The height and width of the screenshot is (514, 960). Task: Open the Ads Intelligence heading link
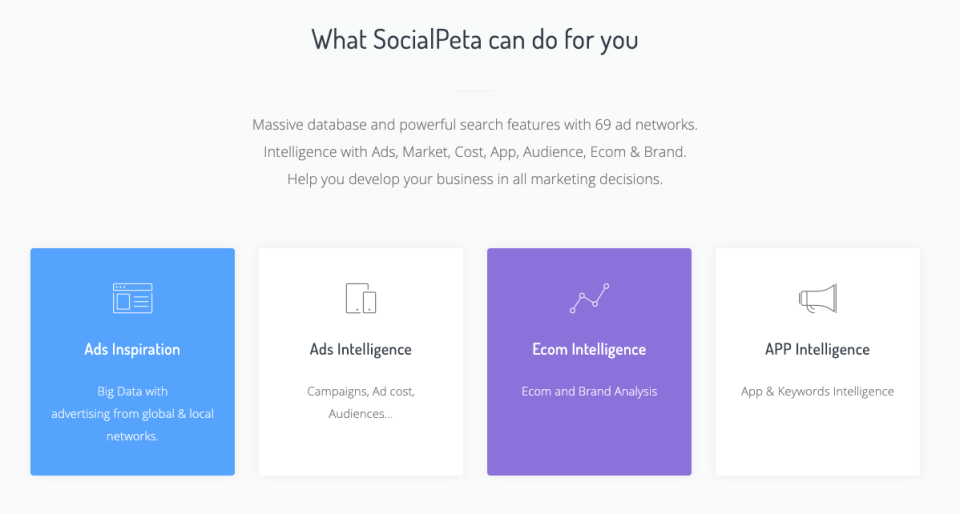tap(361, 349)
